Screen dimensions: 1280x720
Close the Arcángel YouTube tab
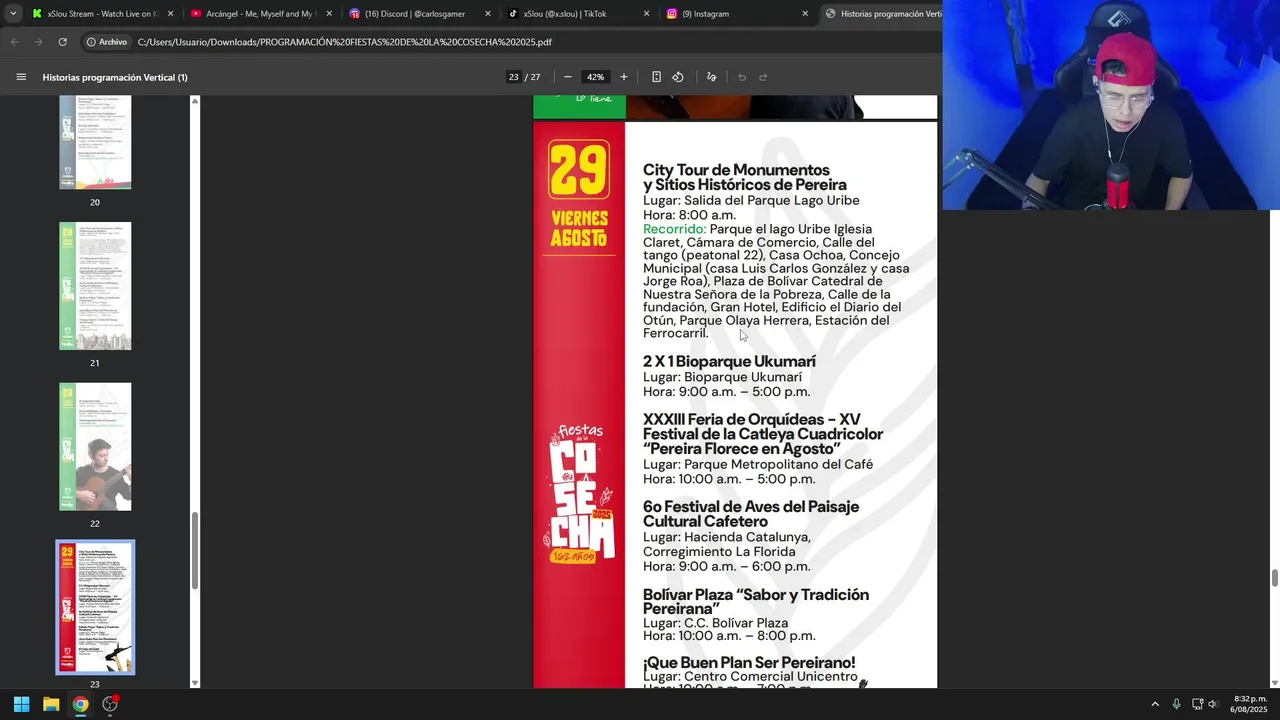coord(329,14)
